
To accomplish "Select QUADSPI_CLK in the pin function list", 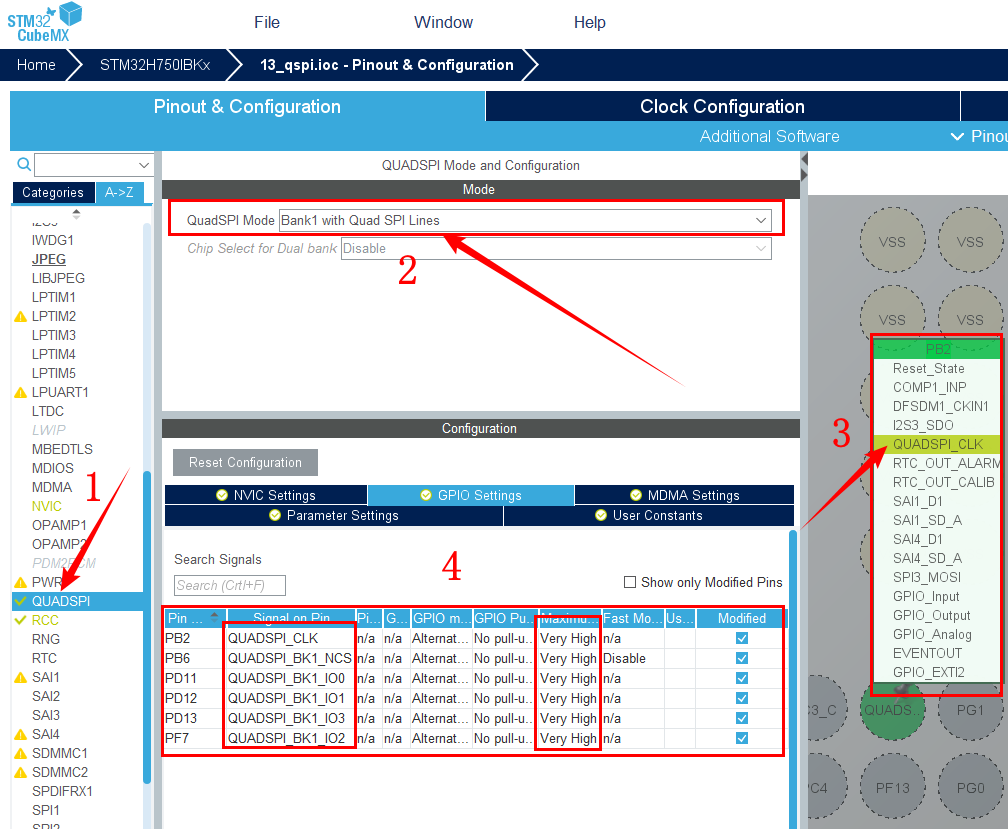I will pos(937,444).
